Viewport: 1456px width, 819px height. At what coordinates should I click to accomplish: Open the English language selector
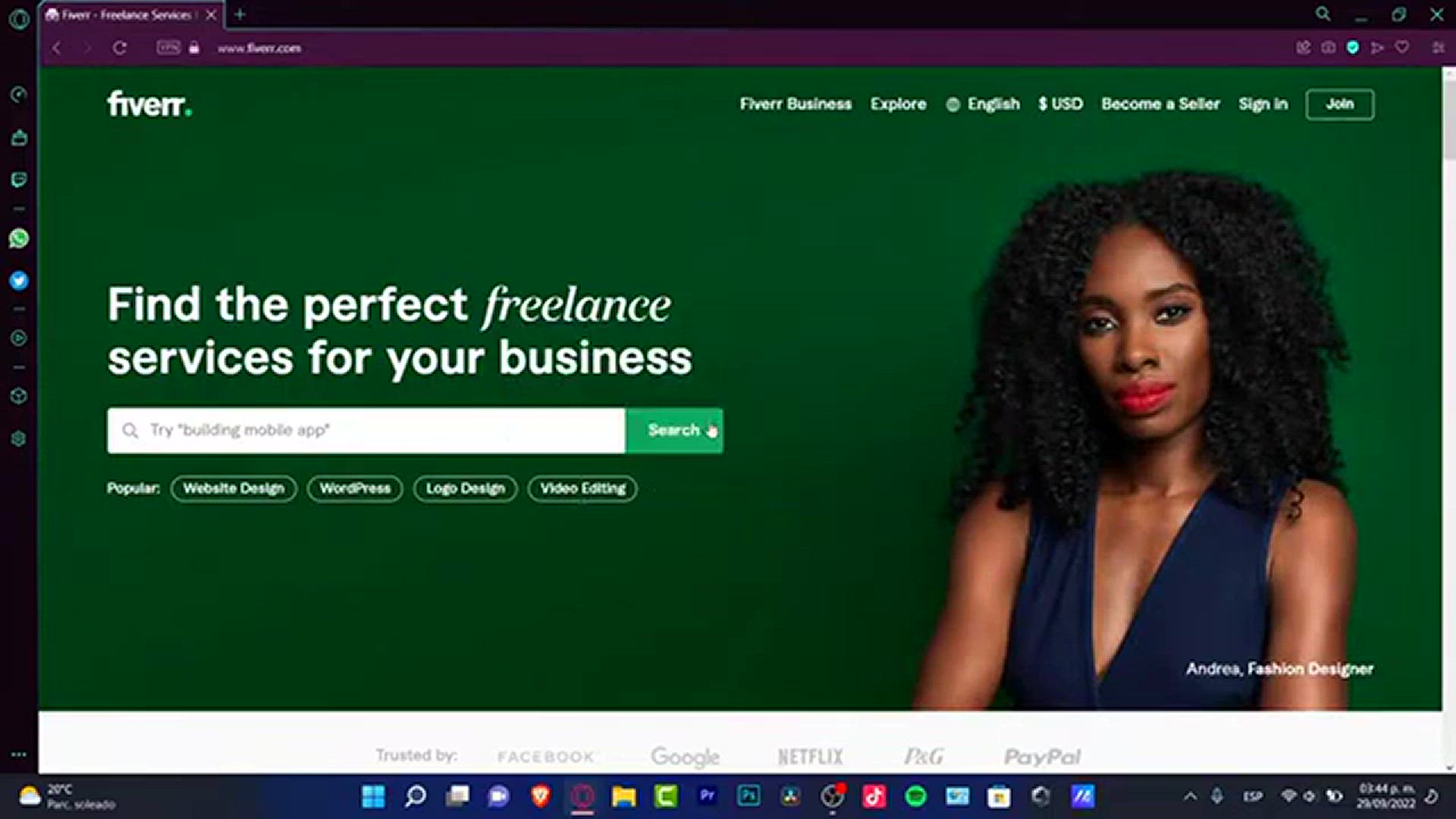(x=983, y=104)
